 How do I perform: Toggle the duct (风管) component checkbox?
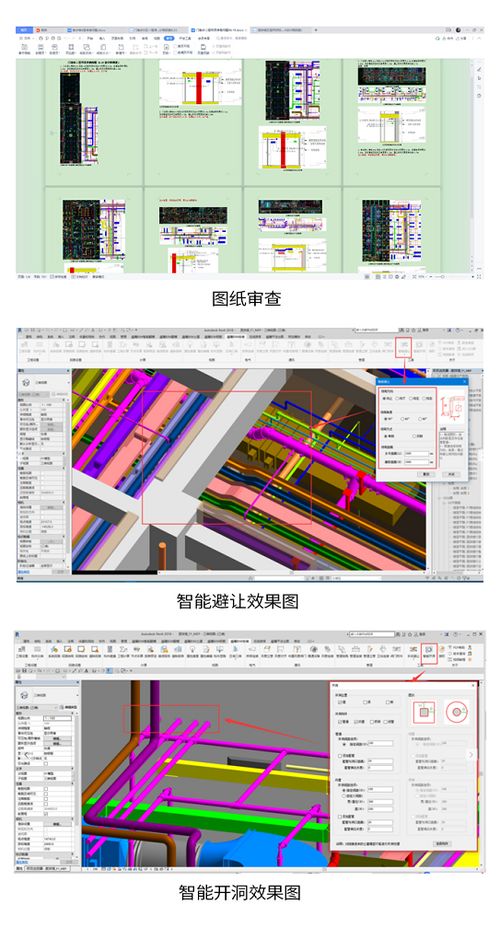coord(356,721)
